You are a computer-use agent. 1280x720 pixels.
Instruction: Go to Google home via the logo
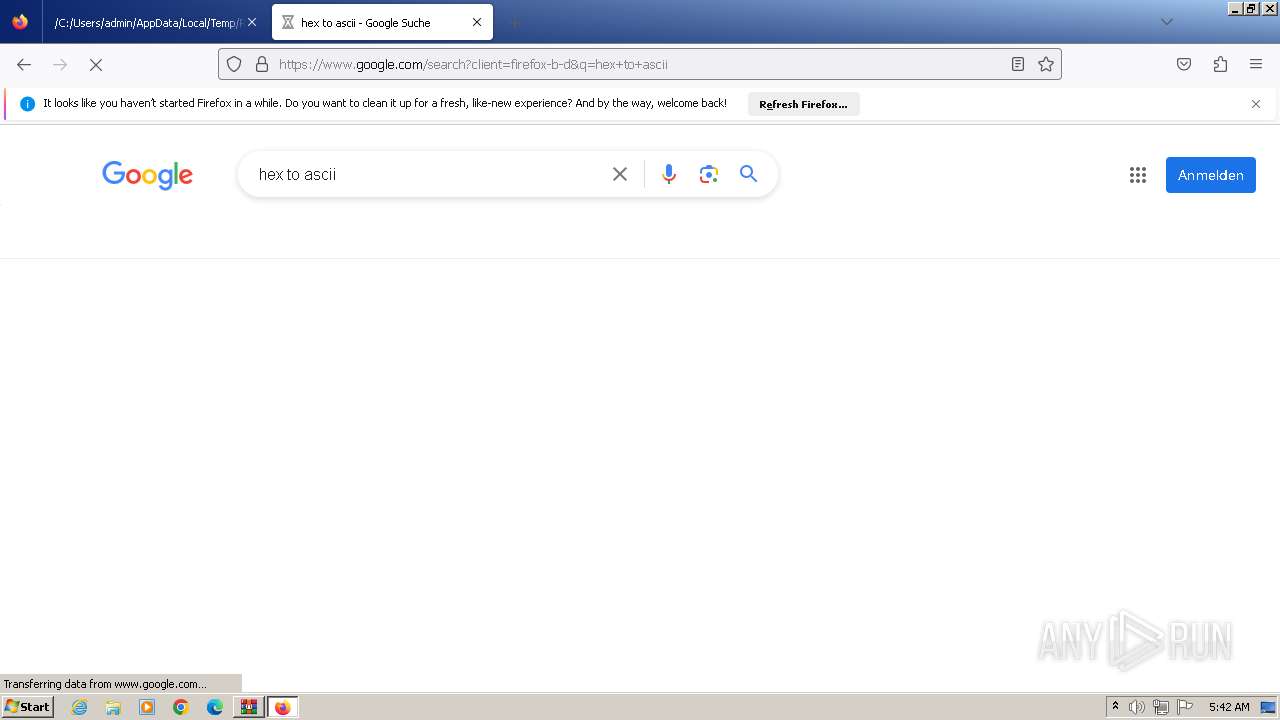147,175
